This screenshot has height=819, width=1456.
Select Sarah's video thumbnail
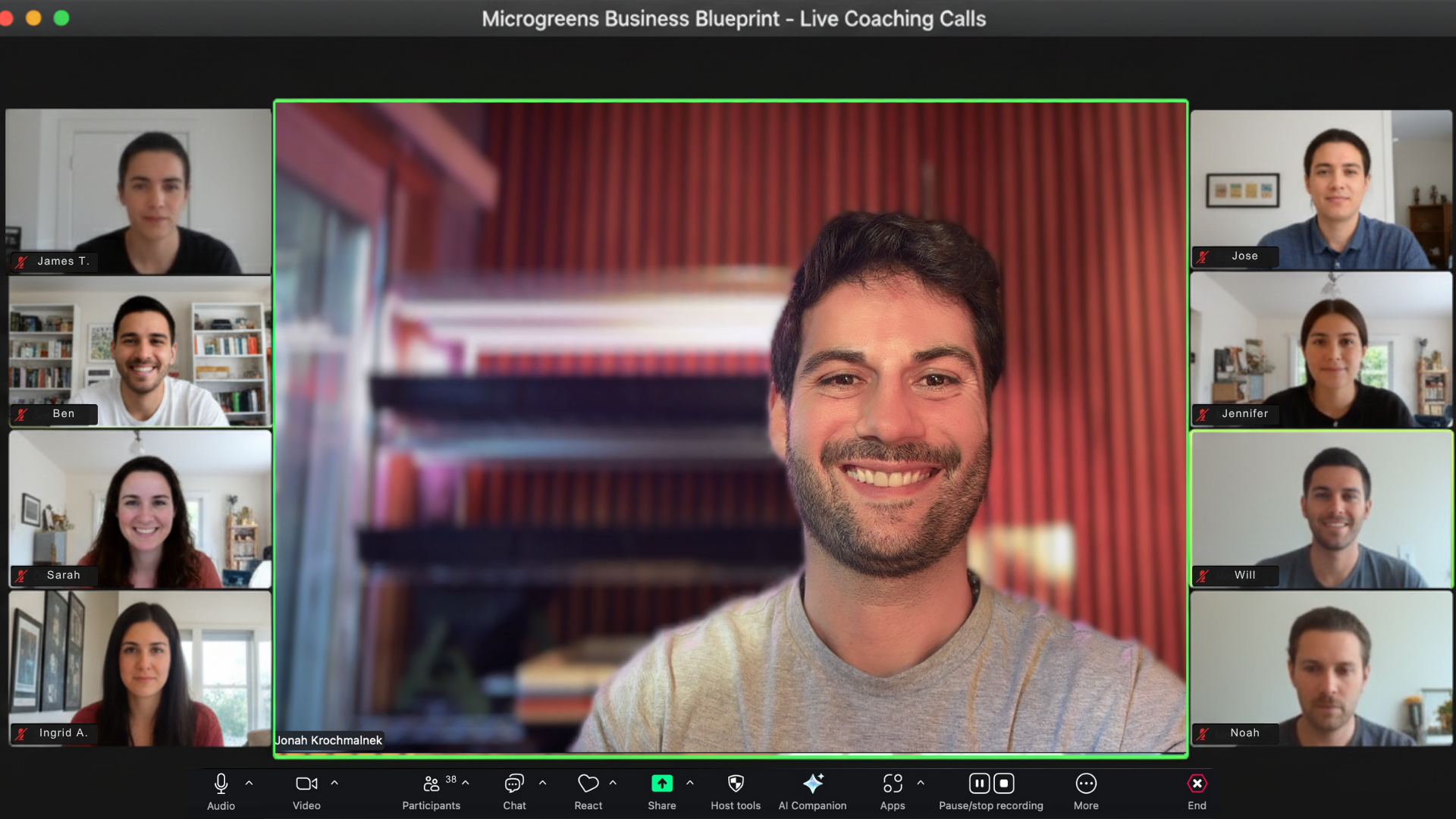point(140,509)
